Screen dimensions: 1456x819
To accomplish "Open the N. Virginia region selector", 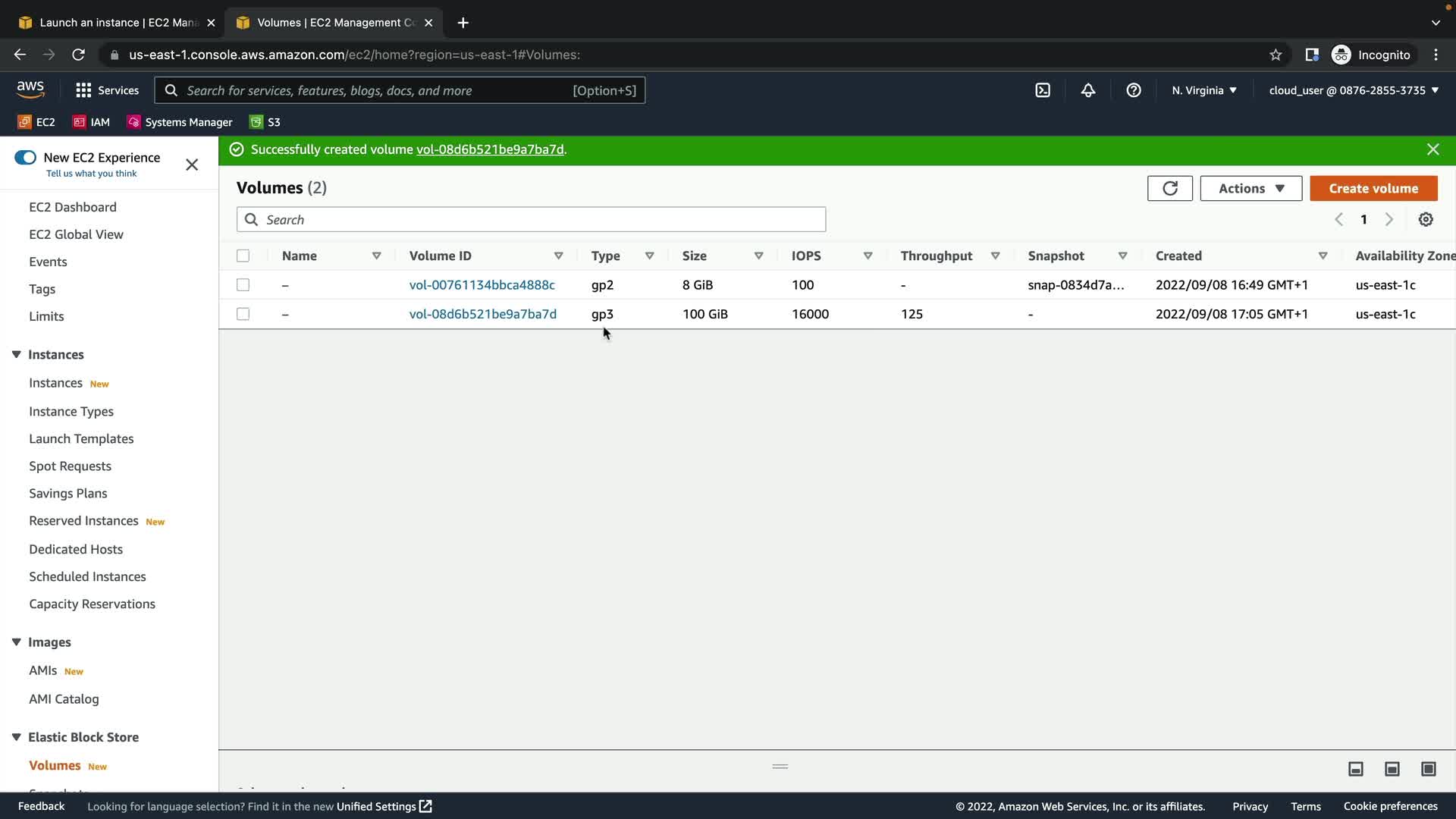I will [1203, 90].
